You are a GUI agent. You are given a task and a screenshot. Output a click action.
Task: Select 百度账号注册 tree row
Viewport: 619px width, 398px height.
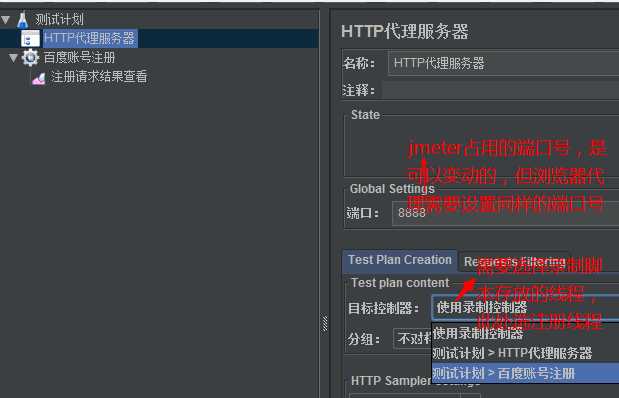point(79,58)
